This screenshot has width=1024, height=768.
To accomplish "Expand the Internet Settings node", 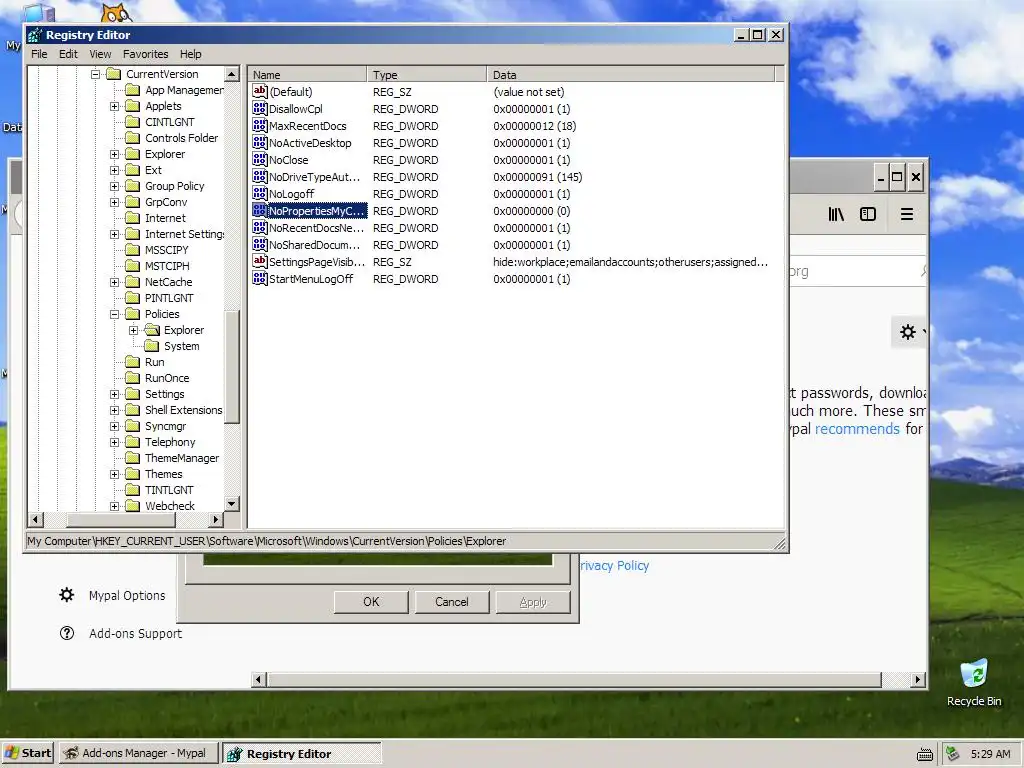I will coord(114,234).
